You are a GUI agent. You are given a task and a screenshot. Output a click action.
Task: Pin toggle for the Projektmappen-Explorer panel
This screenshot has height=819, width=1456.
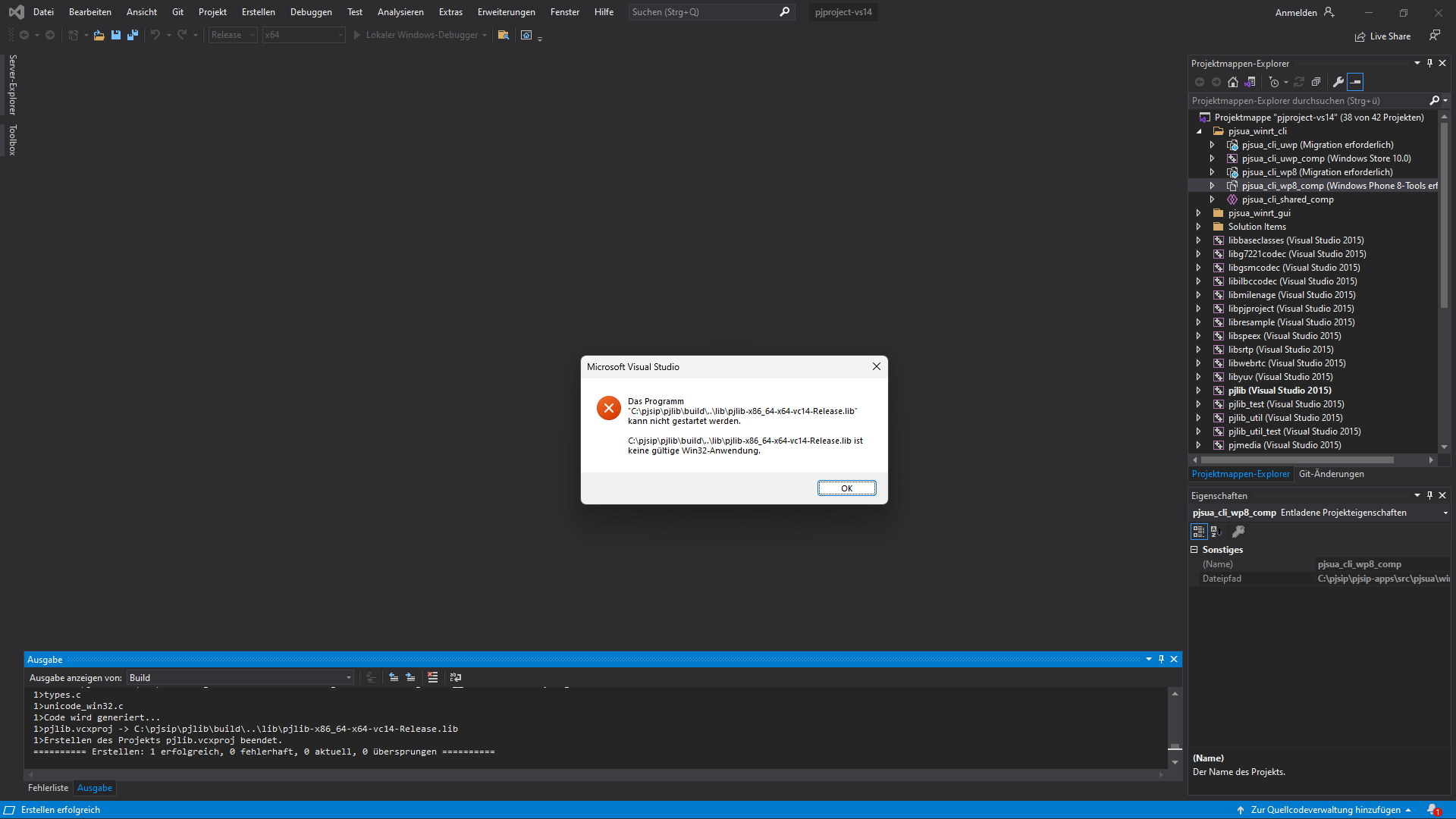point(1429,64)
